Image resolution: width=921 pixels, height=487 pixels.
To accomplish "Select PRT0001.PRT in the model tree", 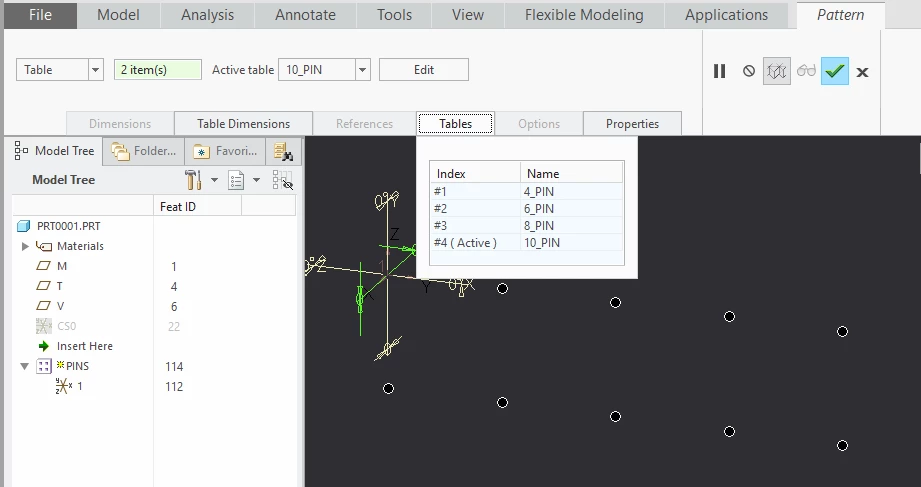I will pos(68,226).
